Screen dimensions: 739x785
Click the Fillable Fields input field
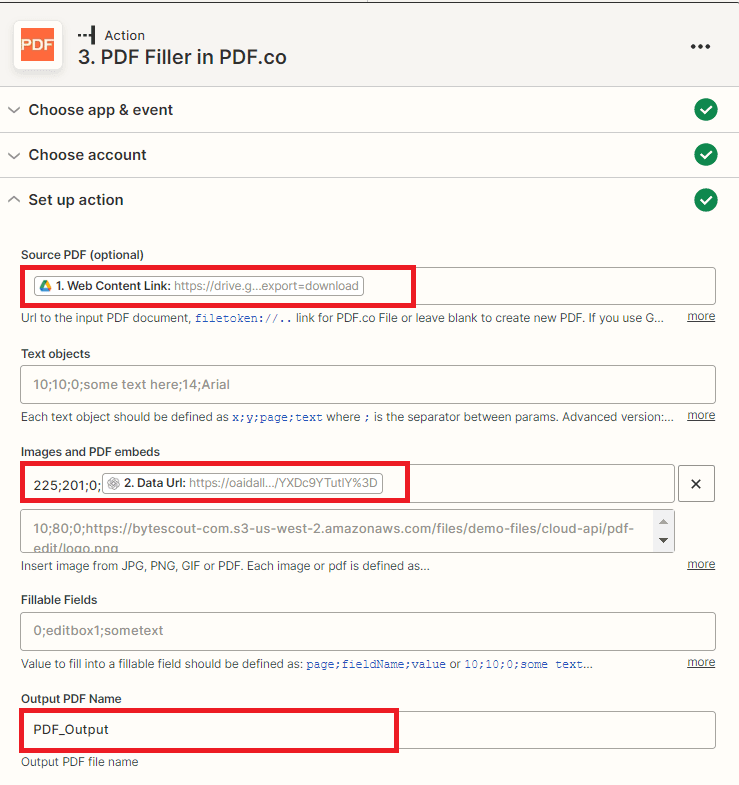click(367, 631)
